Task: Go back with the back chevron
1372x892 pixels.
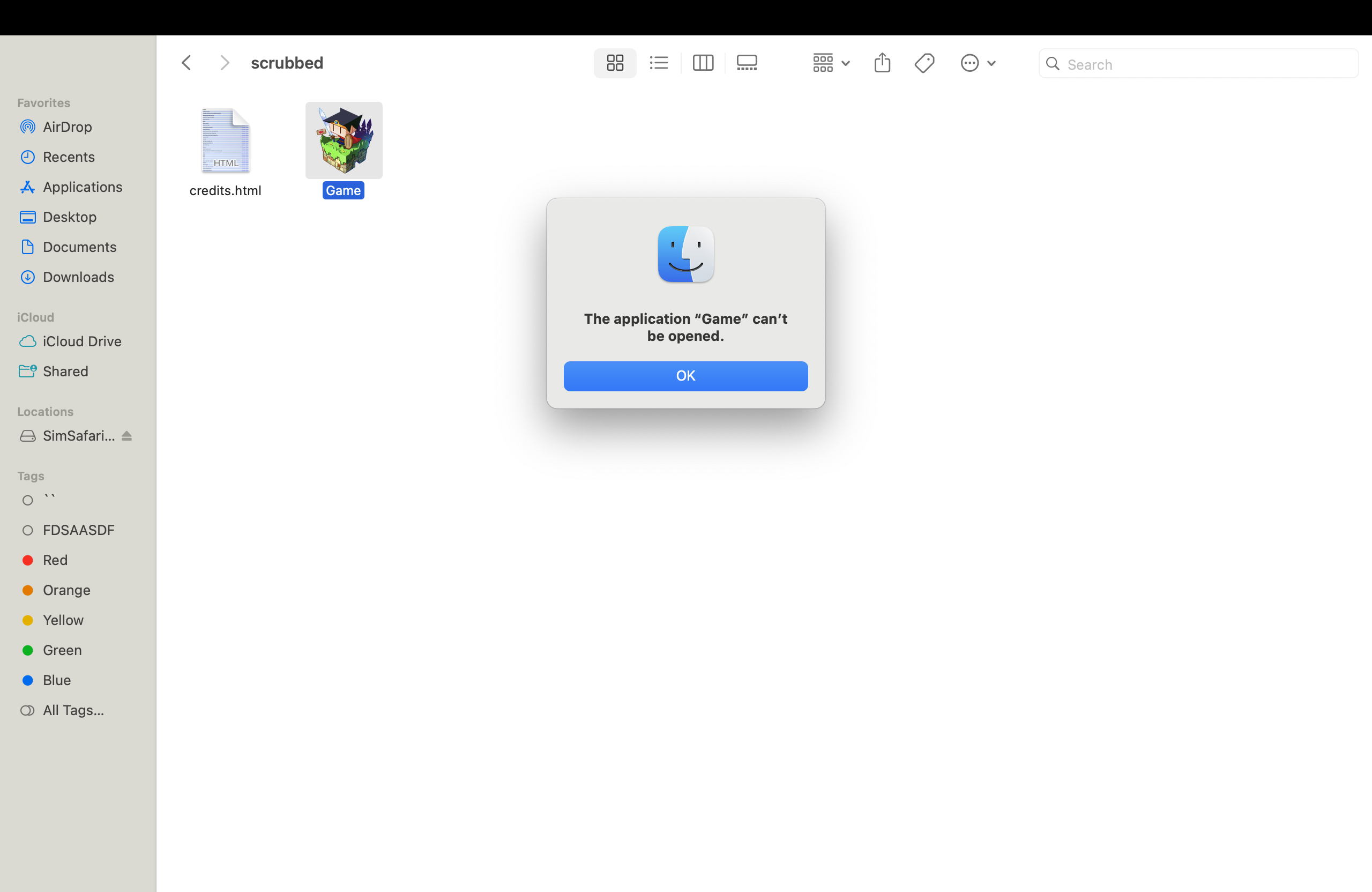Action: pos(186,63)
